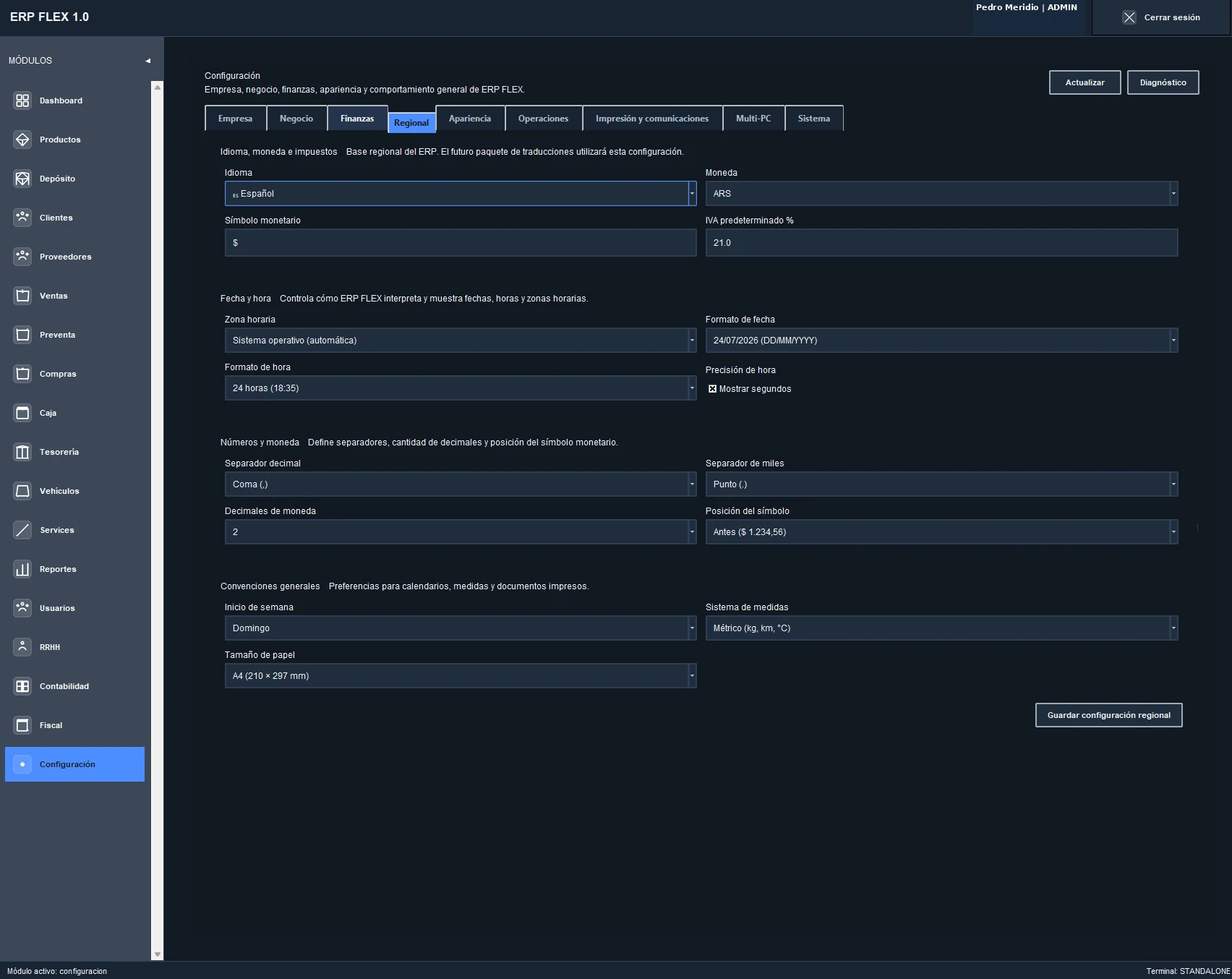Open the Vehículos module icon
The height and width of the screenshot is (979, 1232).
[22, 491]
